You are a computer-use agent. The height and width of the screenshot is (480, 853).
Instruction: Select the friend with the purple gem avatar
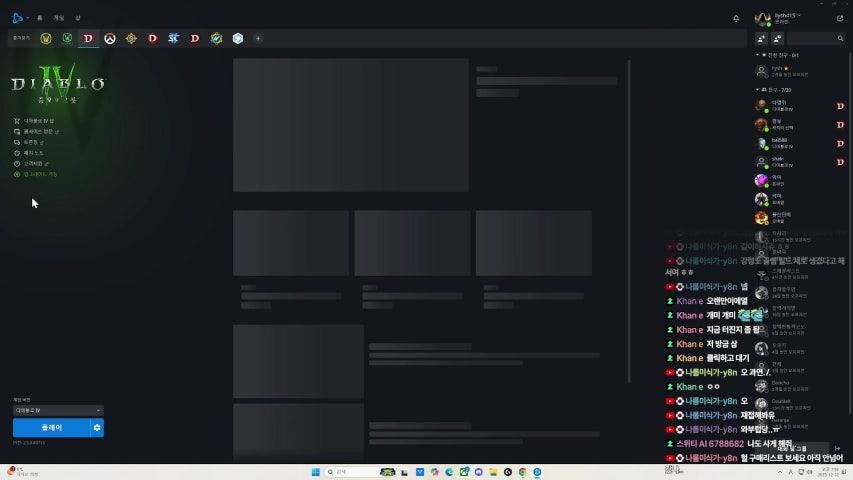pyautogui.click(x=762, y=180)
